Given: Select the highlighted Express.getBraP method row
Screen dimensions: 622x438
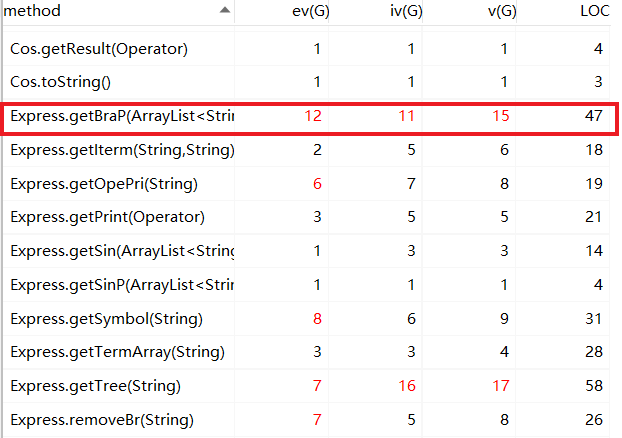Looking at the screenshot, I should coord(121,116).
